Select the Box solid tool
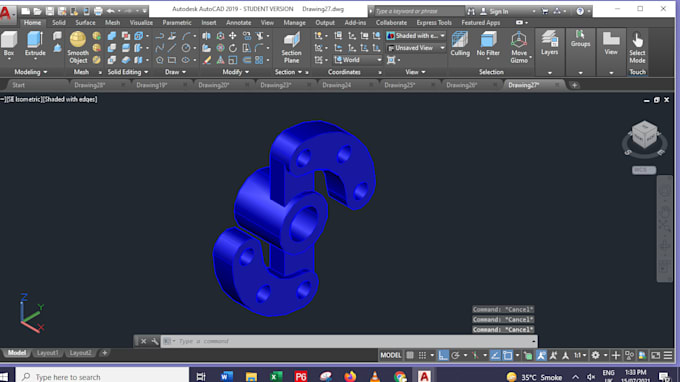This screenshot has height=382, width=680. click(x=9, y=44)
